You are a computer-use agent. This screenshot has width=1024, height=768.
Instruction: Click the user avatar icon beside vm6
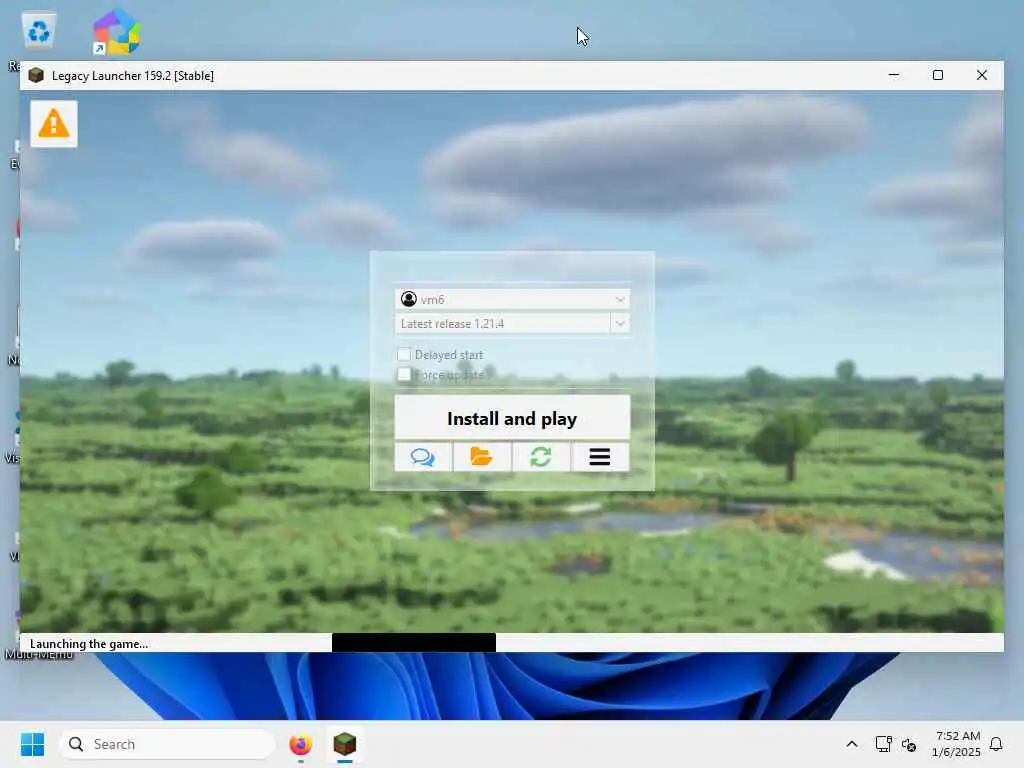tap(409, 299)
